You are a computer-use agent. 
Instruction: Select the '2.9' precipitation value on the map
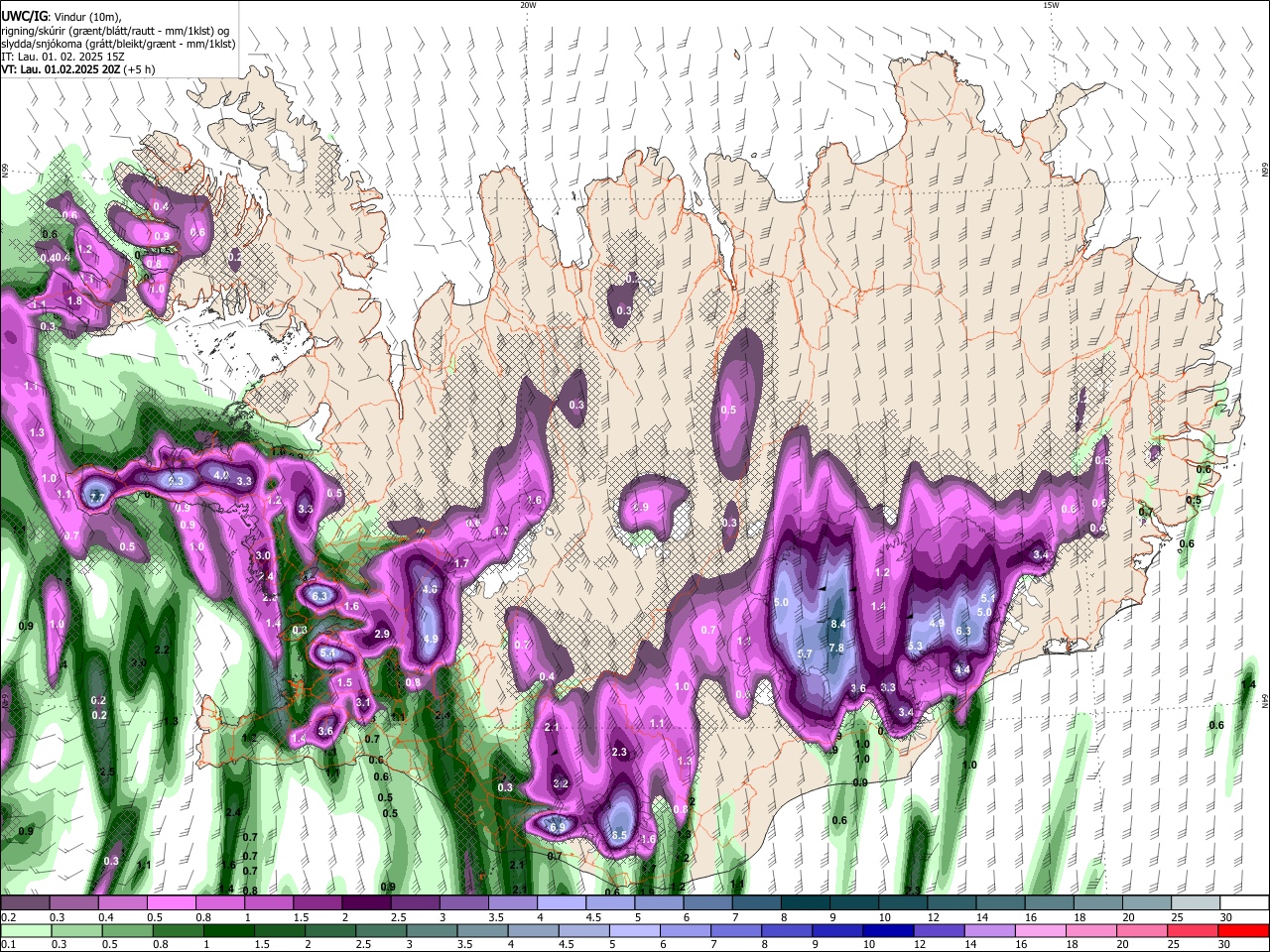point(382,634)
